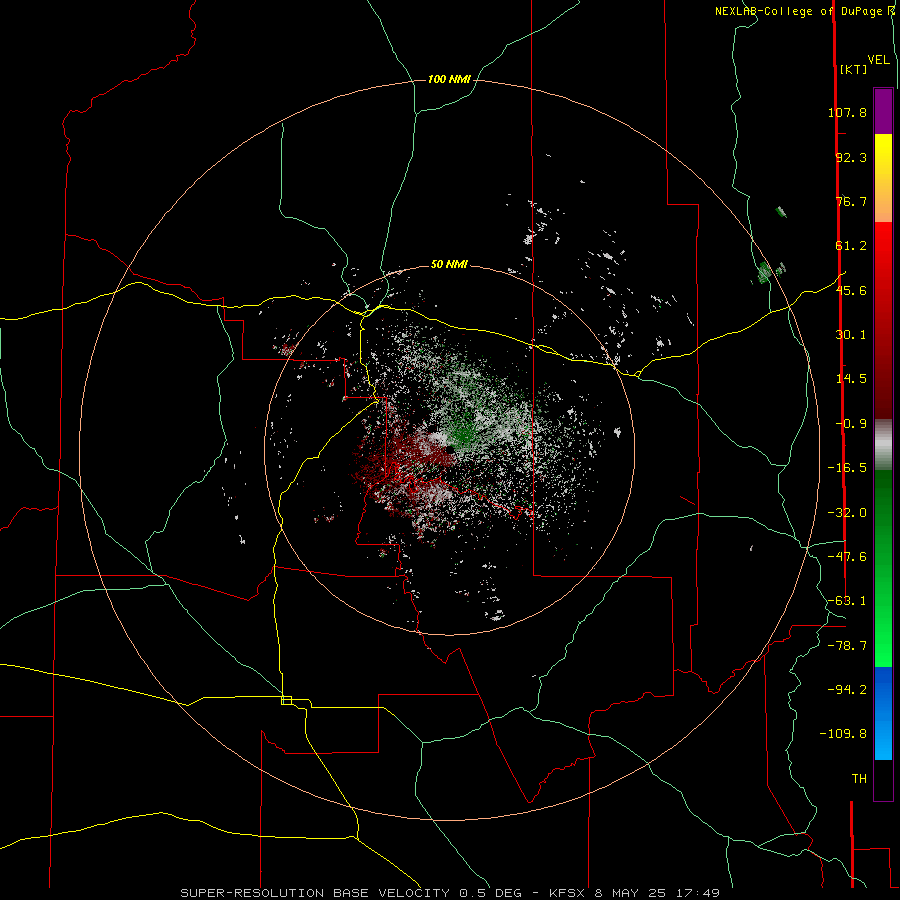
Task: Click the VEL legend title
Action: click(878, 59)
